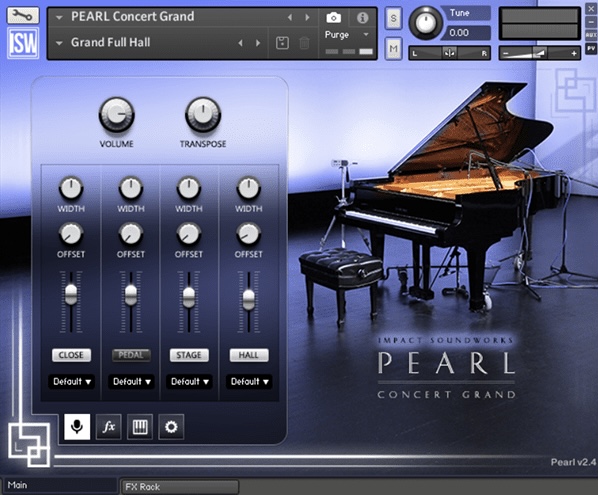Image resolution: width=598 pixels, height=495 pixels.
Task: Take a snapshot with camera icon
Action: 334,18
